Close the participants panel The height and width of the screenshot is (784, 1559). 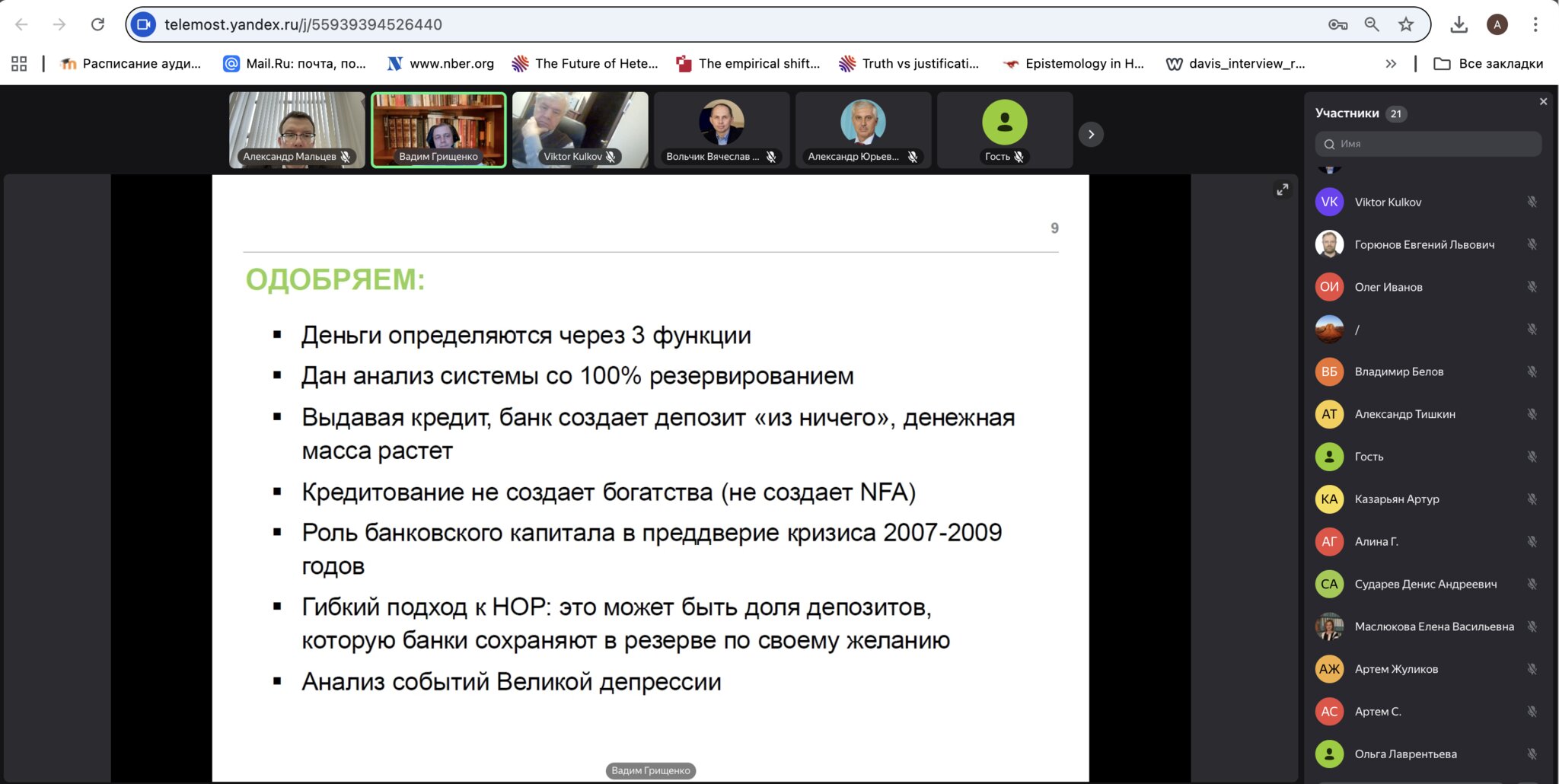(1543, 102)
